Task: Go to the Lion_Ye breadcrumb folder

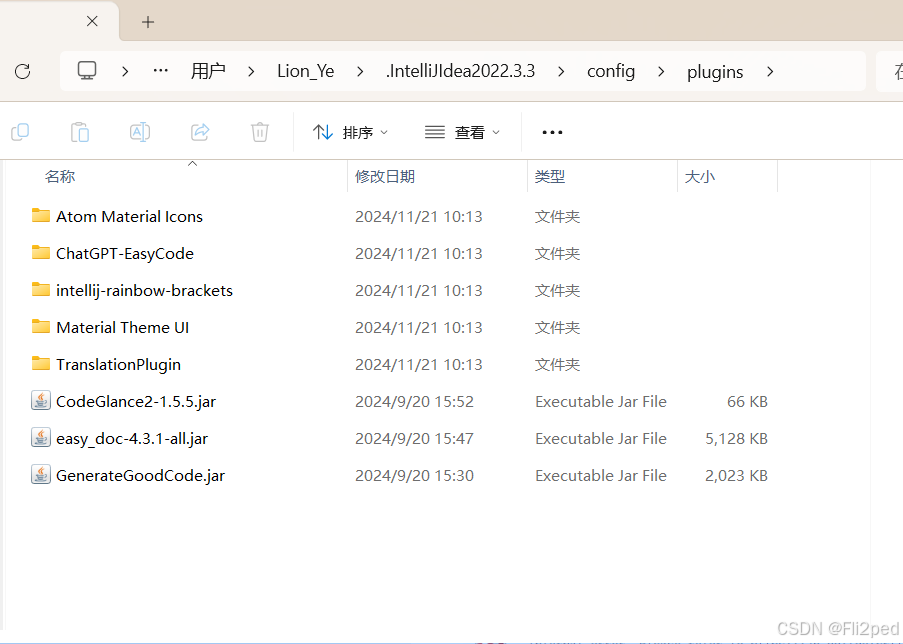Action: [305, 71]
